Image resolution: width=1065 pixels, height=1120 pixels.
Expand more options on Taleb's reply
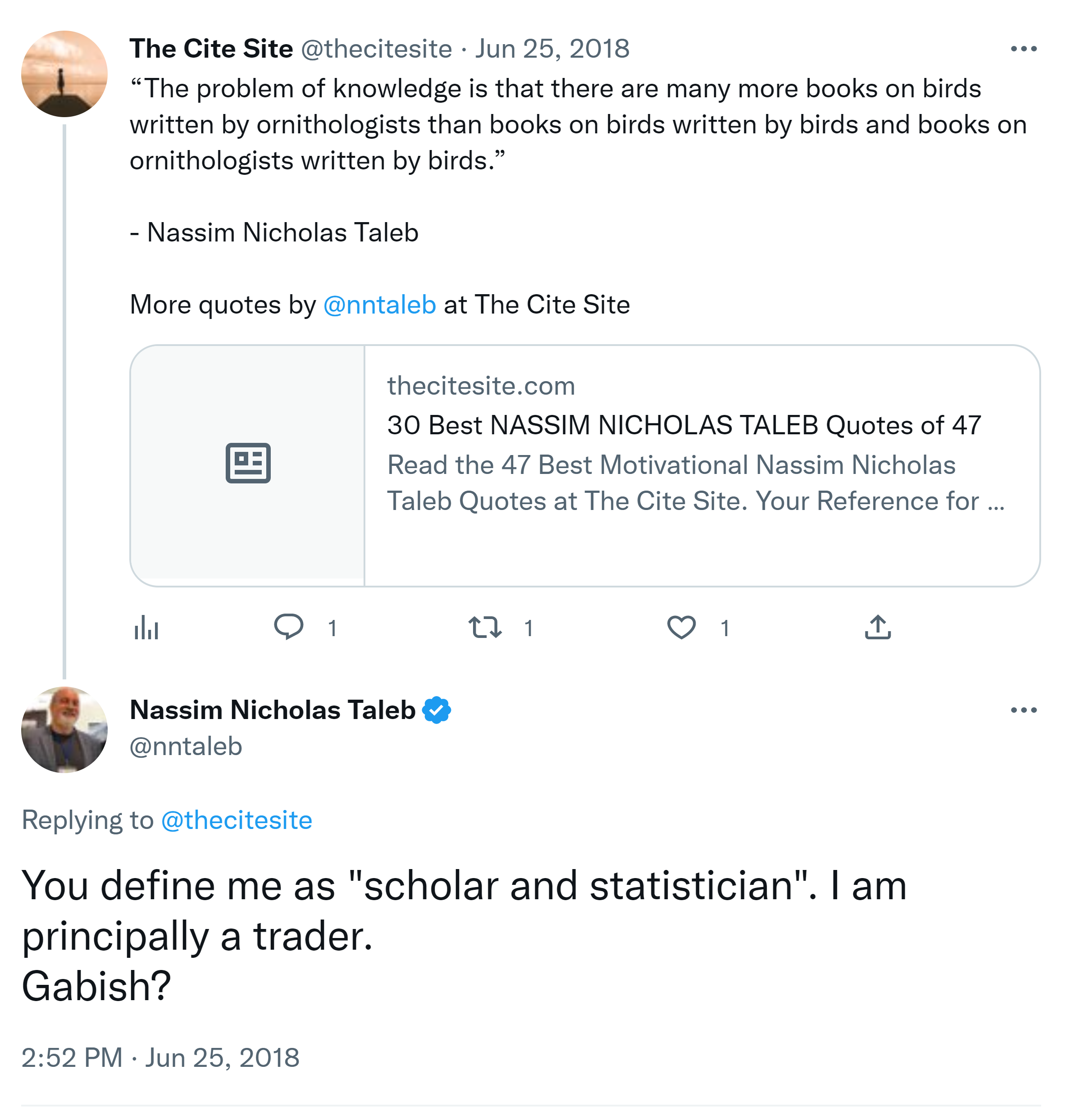tap(1024, 710)
